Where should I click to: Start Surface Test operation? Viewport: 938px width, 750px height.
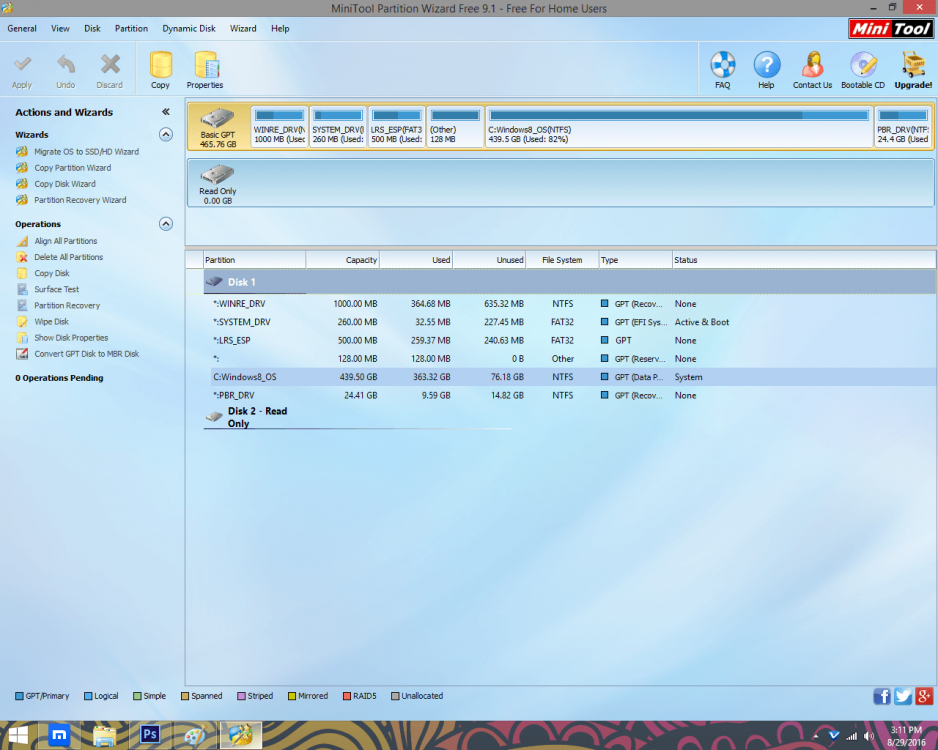(x=56, y=289)
